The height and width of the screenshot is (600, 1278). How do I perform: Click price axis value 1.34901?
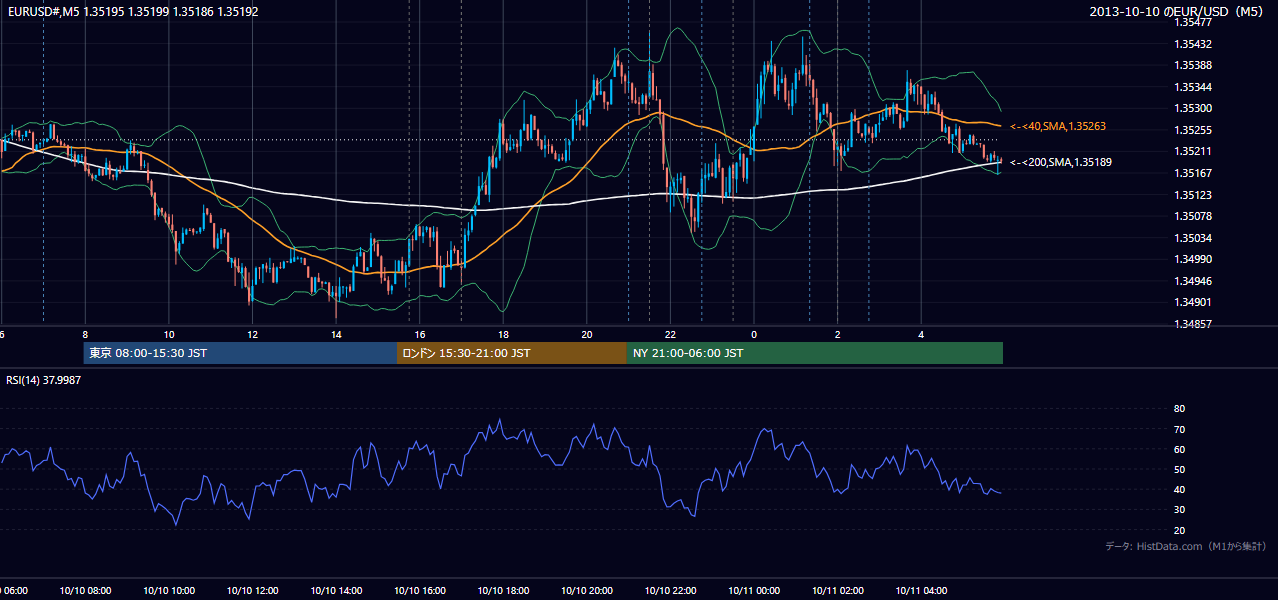1193,302
